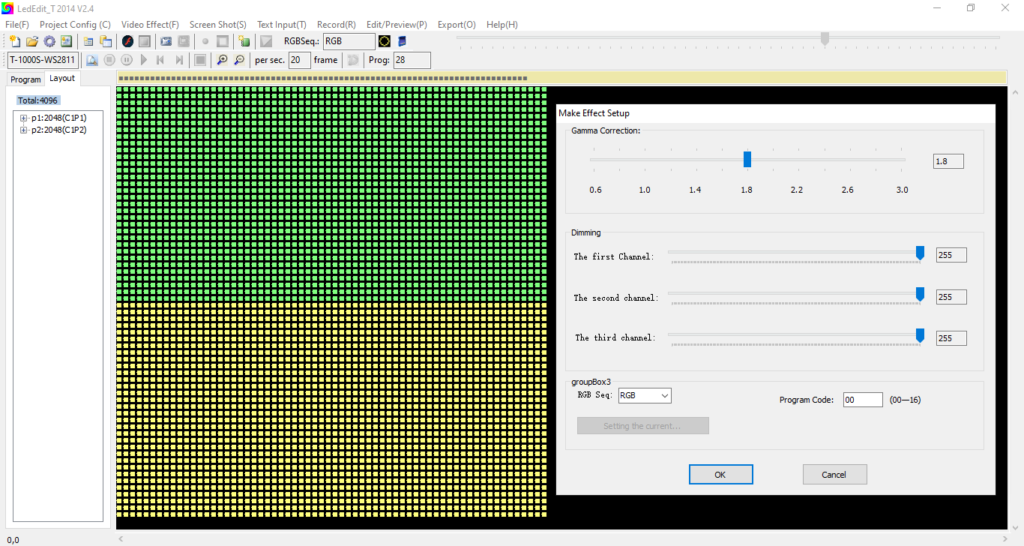Click the black square yellow-circle icon
Image resolution: width=1024 pixels, height=546 pixels.
click(385, 41)
